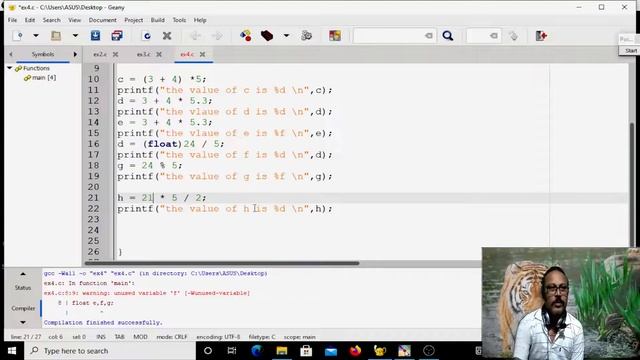Quit Geany using the exit icon
This screenshot has height=360, width=640.
541,36
